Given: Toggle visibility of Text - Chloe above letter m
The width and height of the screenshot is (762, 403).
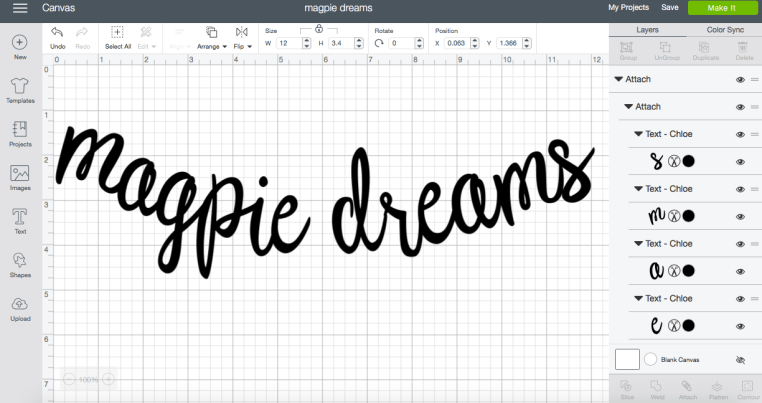Looking at the screenshot, I should tap(740, 190).
